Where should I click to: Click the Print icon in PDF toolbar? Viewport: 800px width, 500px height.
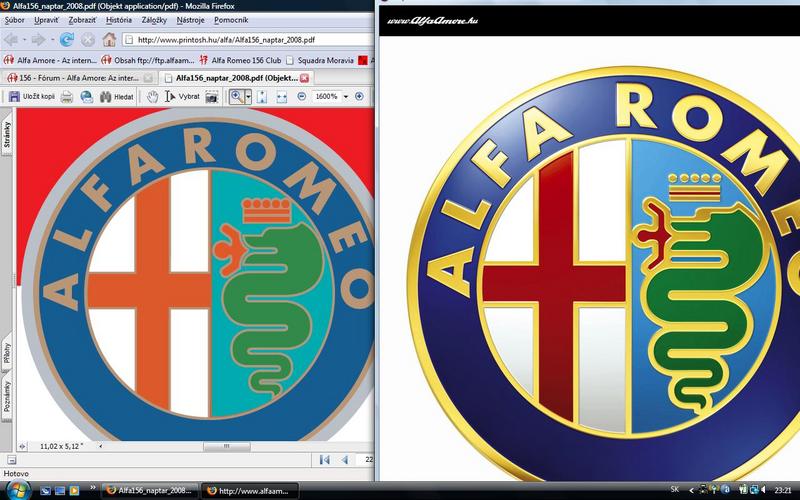67,96
